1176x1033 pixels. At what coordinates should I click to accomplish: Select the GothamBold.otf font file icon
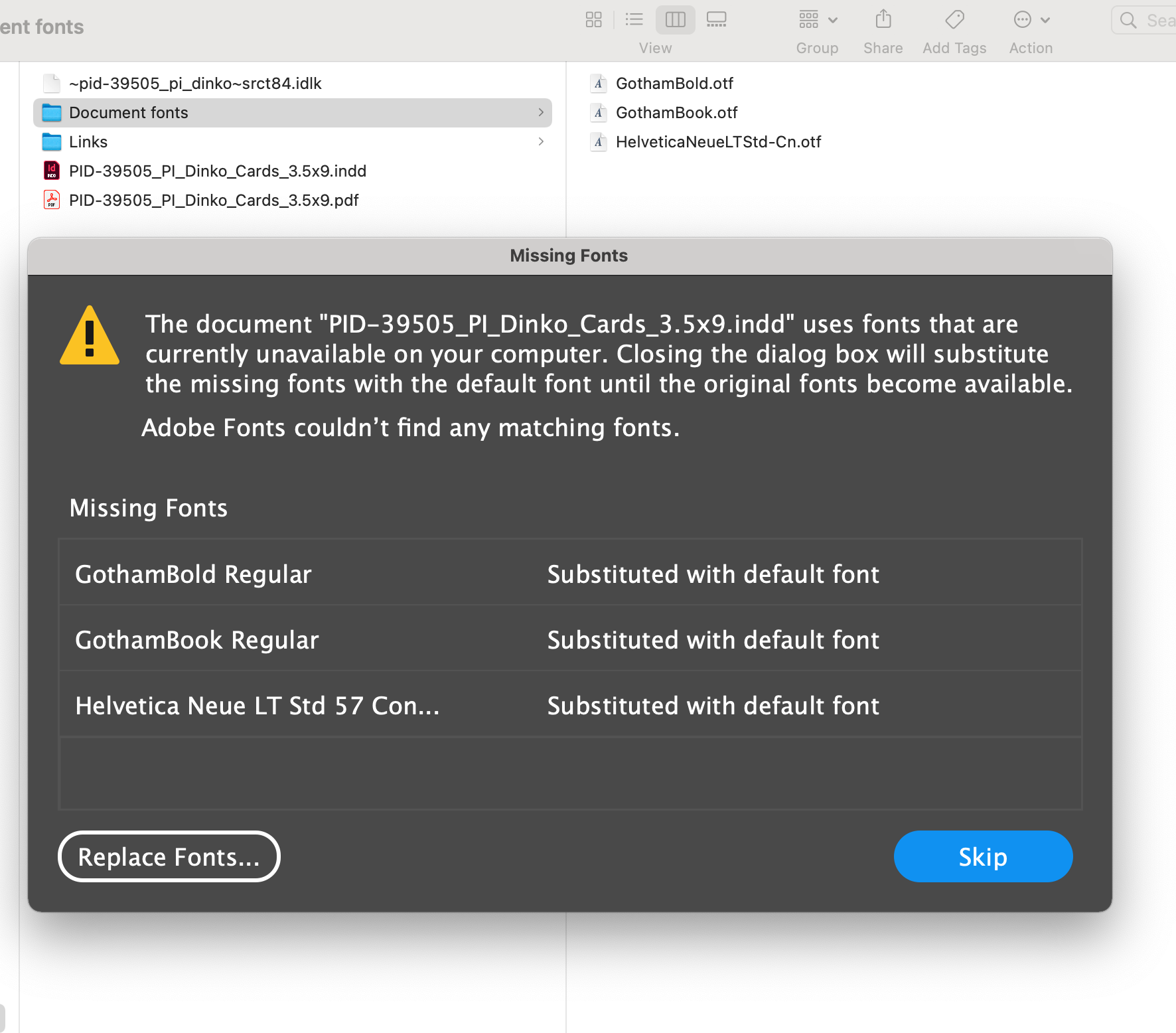coord(599,84)
